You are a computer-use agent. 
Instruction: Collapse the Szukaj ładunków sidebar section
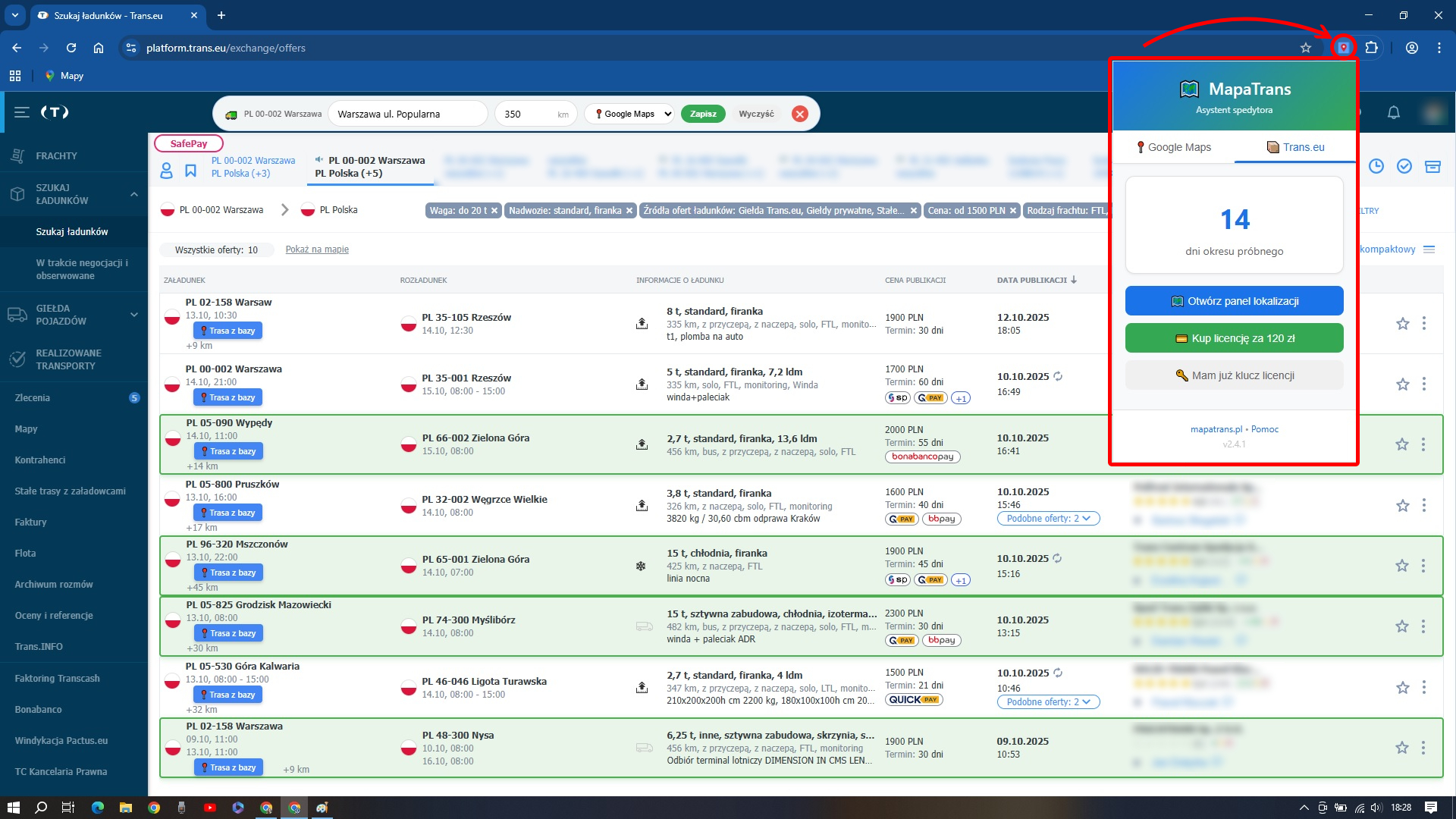click(133, 194)
